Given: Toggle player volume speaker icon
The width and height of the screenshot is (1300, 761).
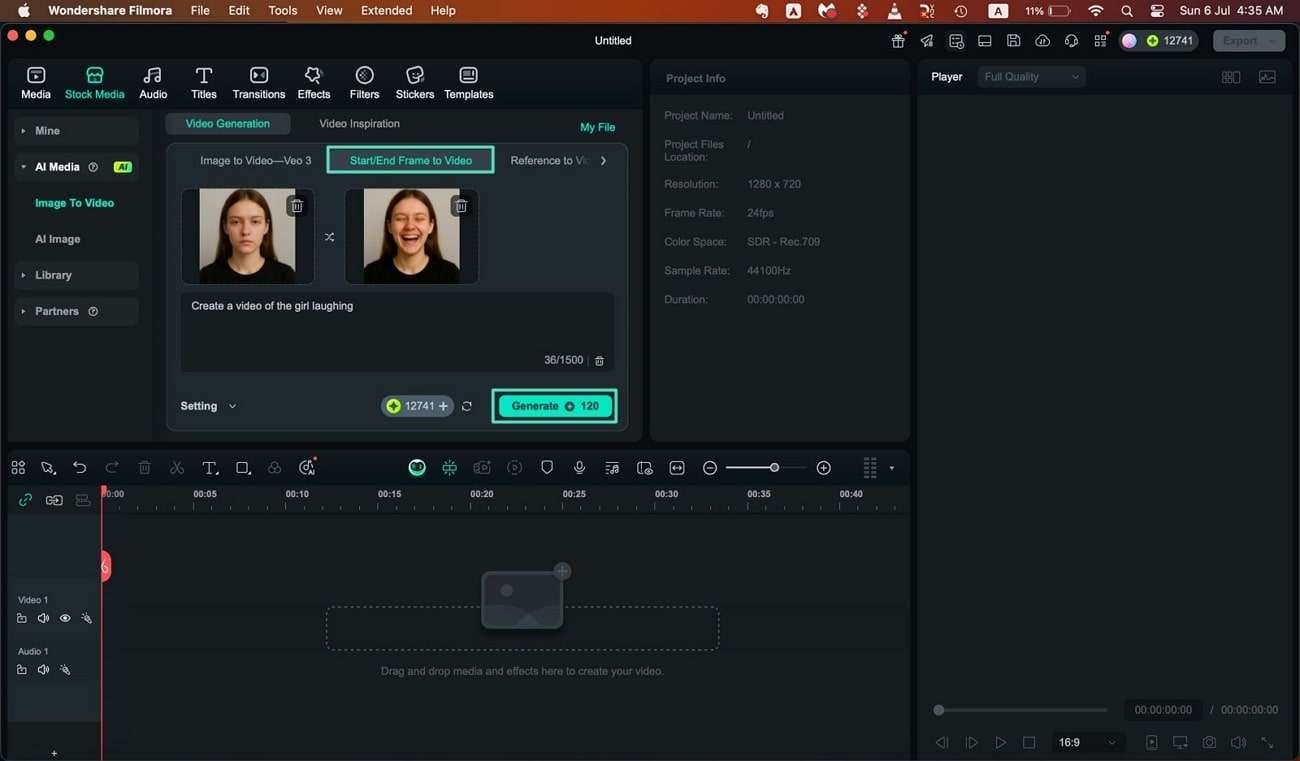Looking at the screenshot, I should [1238, 743].
